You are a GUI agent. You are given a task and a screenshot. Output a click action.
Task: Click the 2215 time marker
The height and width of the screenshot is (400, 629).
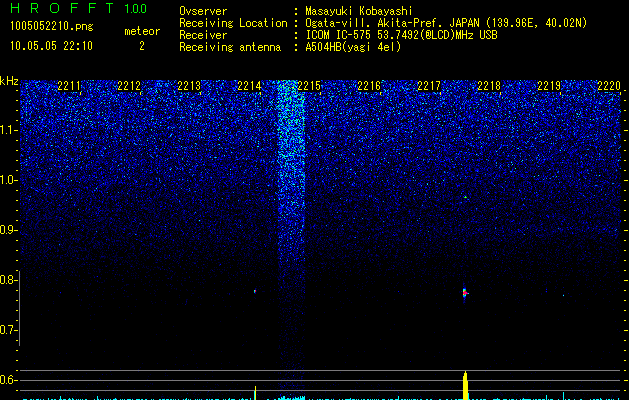[309, 86]
